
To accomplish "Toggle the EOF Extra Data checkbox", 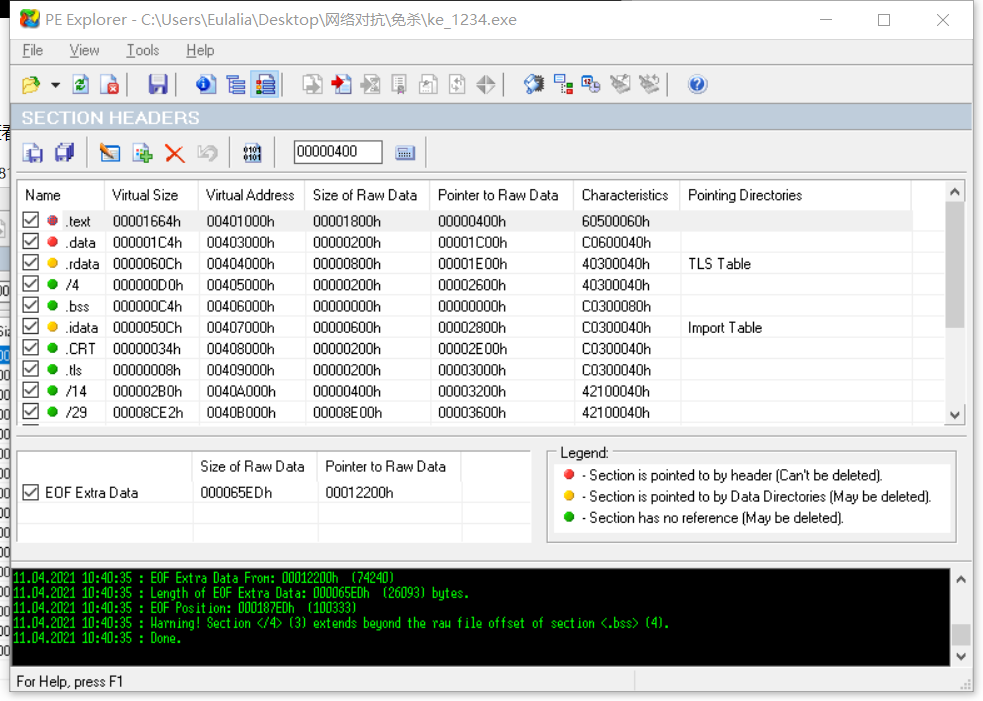I will 31,492.
